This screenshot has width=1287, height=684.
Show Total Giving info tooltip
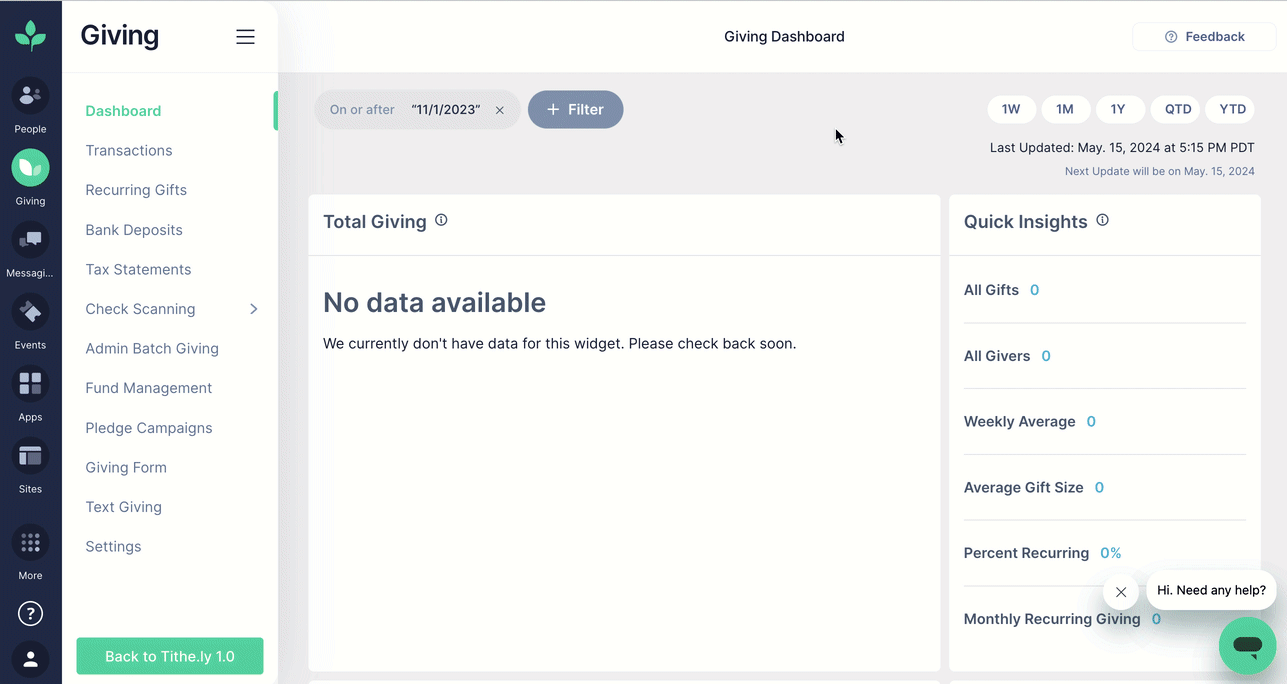pyautogui.click(x=441, y=220)
